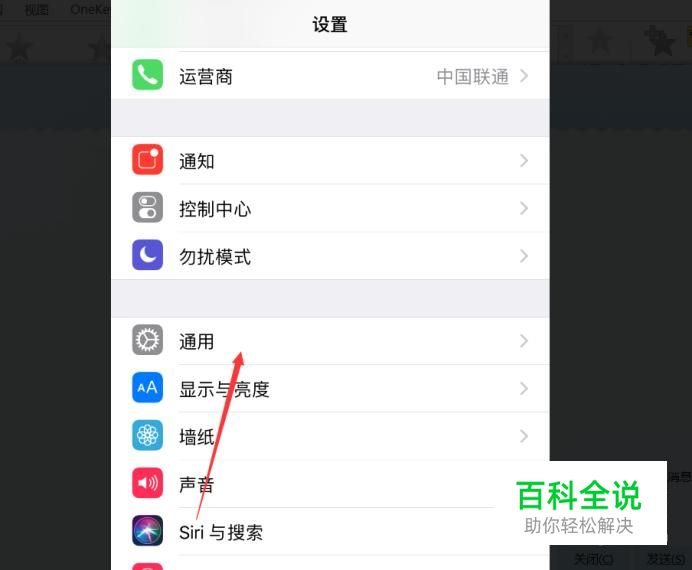The height and width of the screenshot is (570, 692).
Task: Open the 声音 sounds row label
Action: coord(196,484)
